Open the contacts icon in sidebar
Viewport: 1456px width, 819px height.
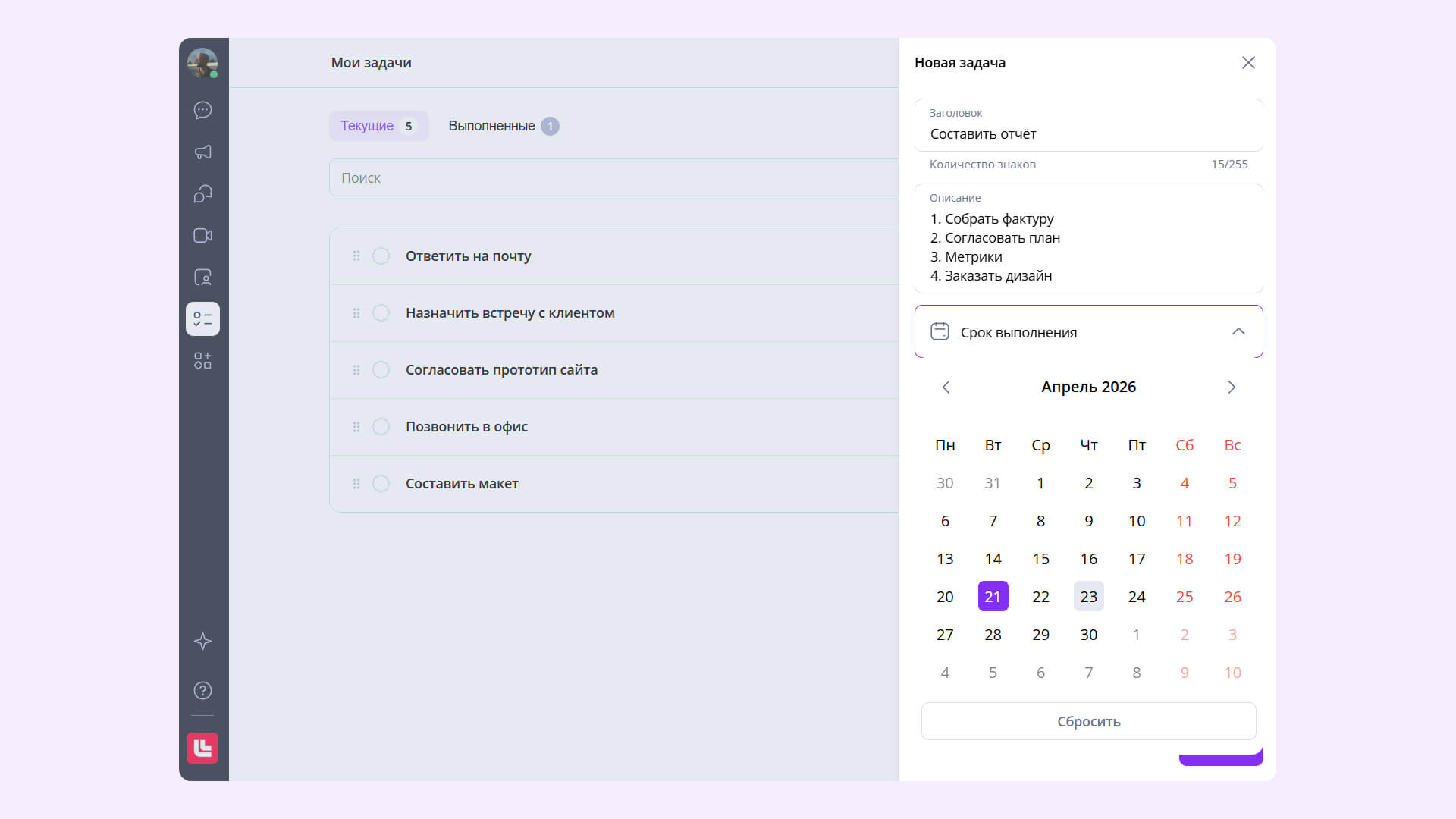[x=202, y=278]
